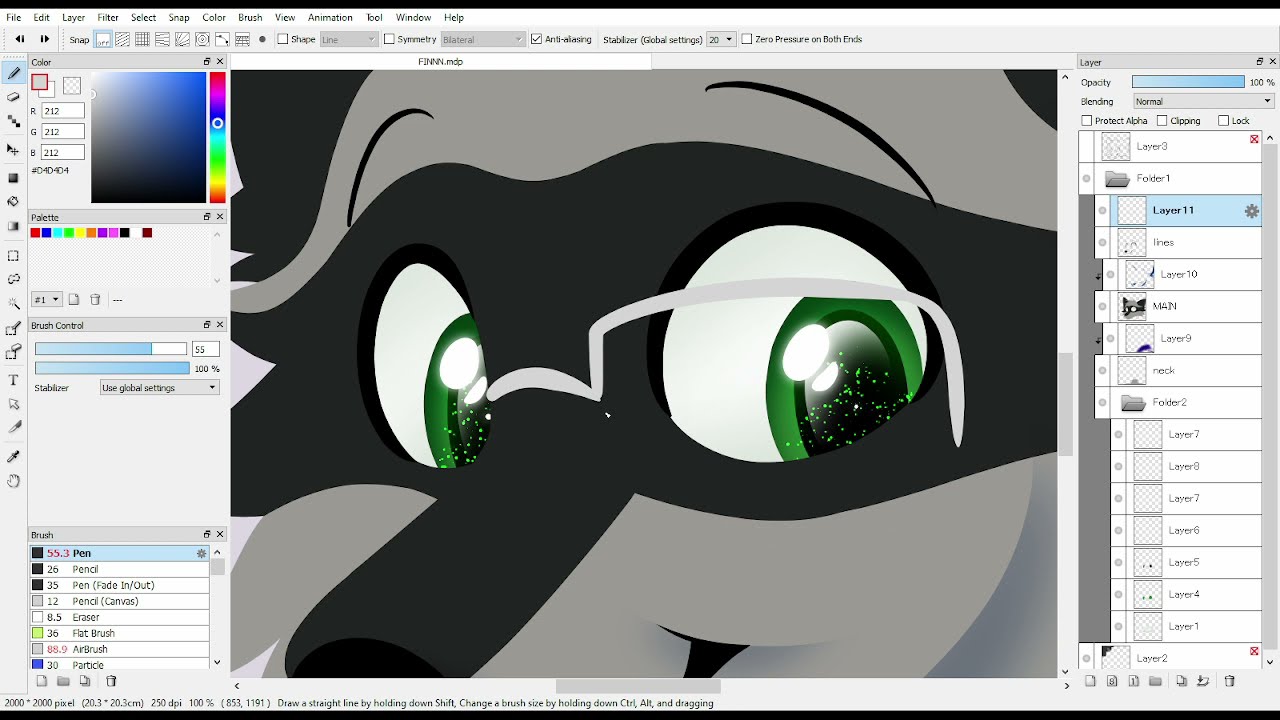The height and width of the screenshot is (720, 1280).
Task: Click the next frame arrow in the toolbar
Action: click(44, 39)
